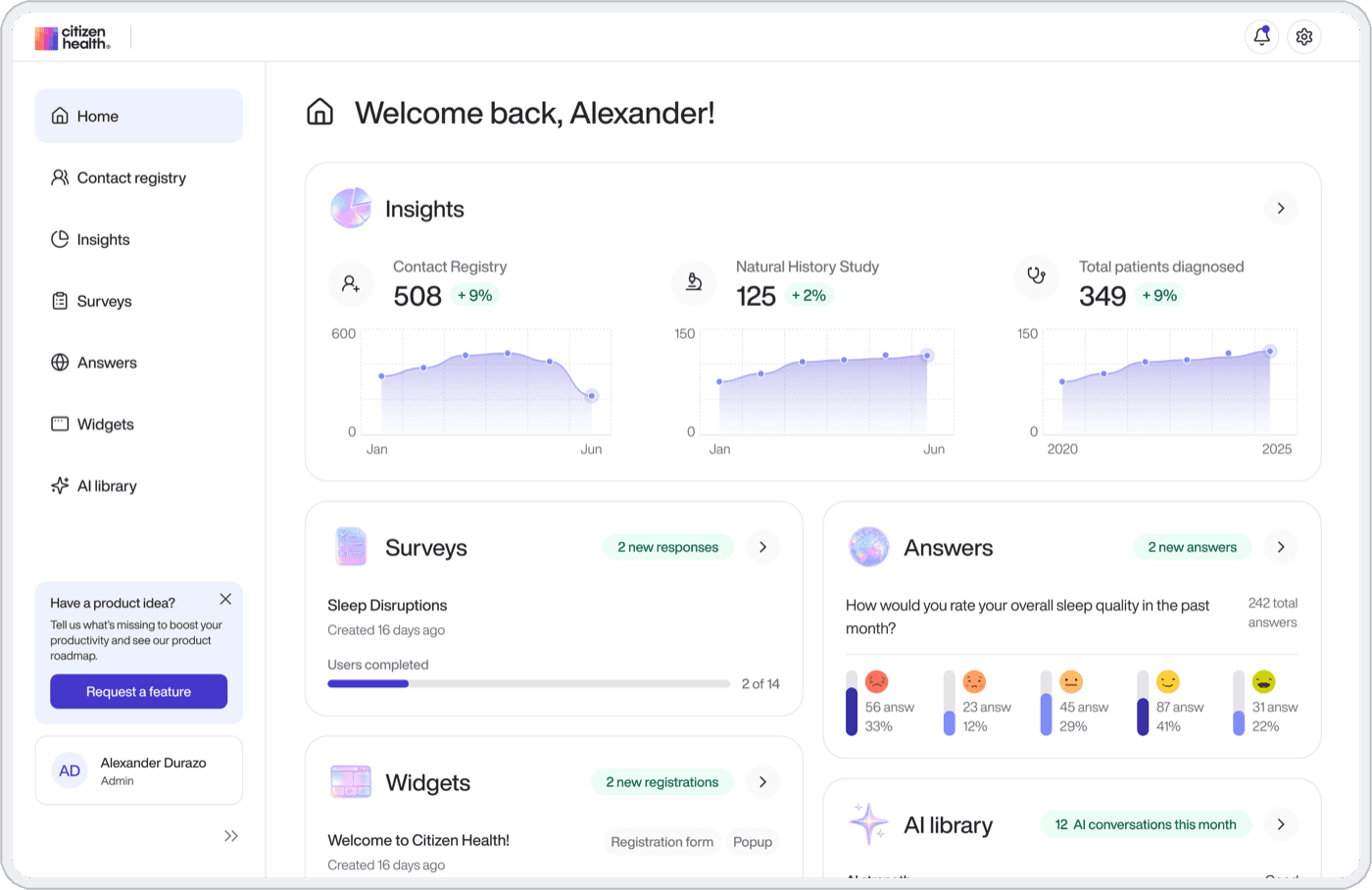
Task: Click the Users completed progress bar
Action: coord(529,683)
